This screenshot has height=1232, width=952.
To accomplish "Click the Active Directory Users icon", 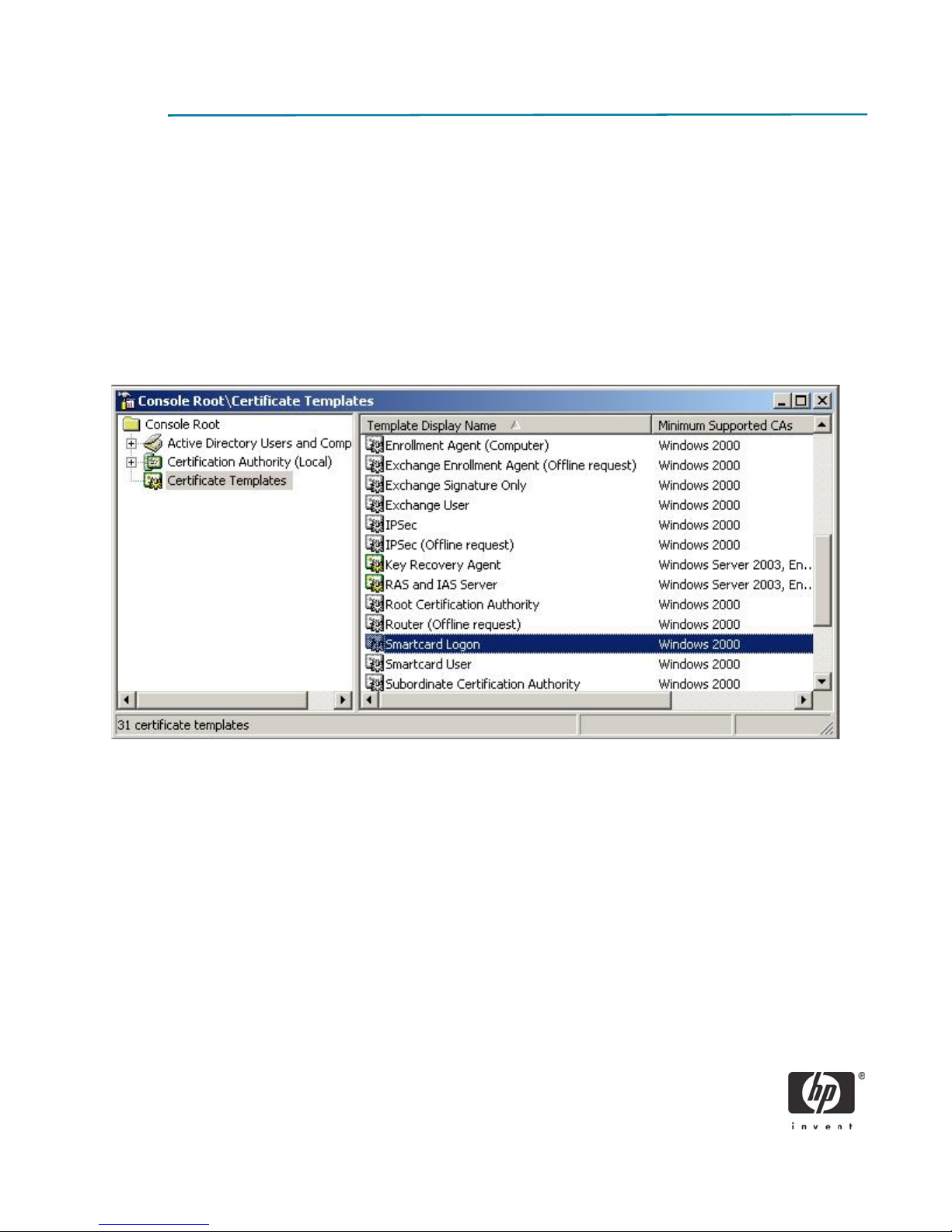I will [153, 443].
